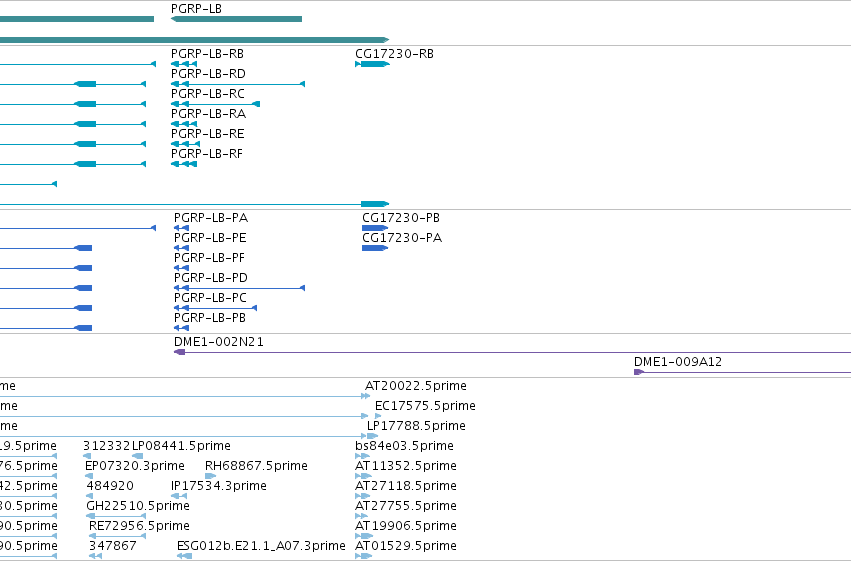851x561 pixels.
Task: Click the PGRP-LB gene label
Action: 196,9
